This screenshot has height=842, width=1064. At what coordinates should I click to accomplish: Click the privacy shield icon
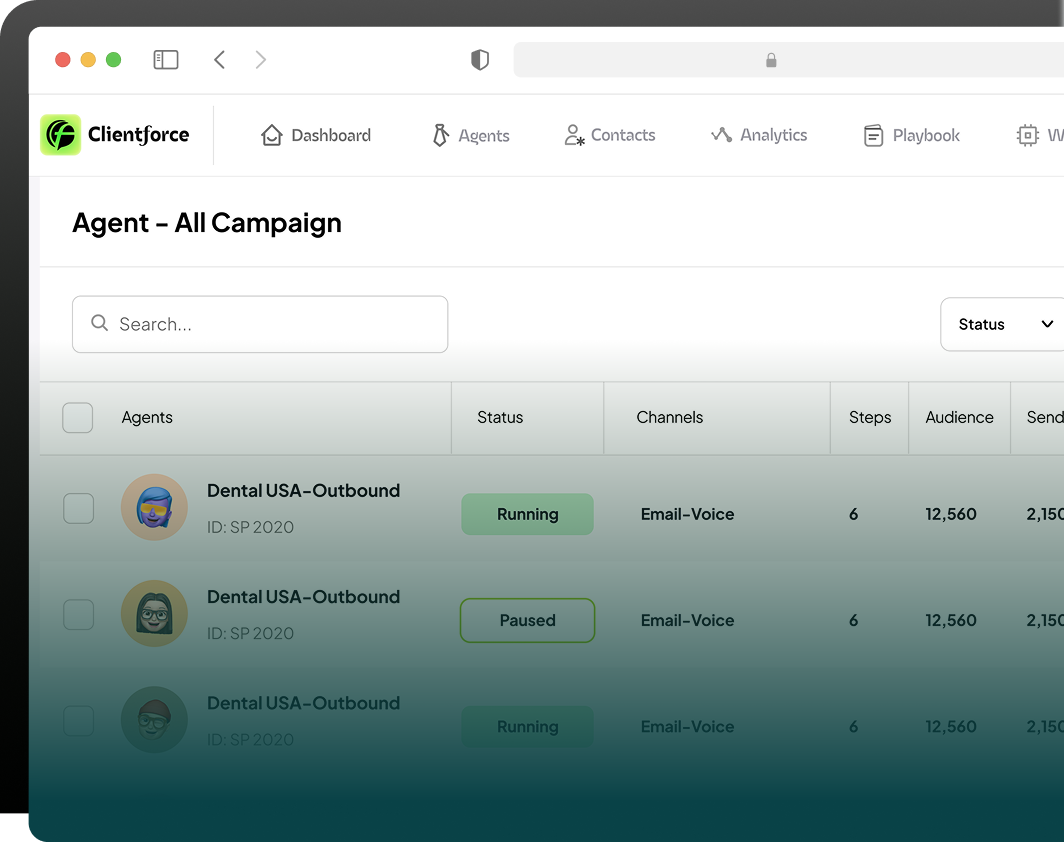480,60
